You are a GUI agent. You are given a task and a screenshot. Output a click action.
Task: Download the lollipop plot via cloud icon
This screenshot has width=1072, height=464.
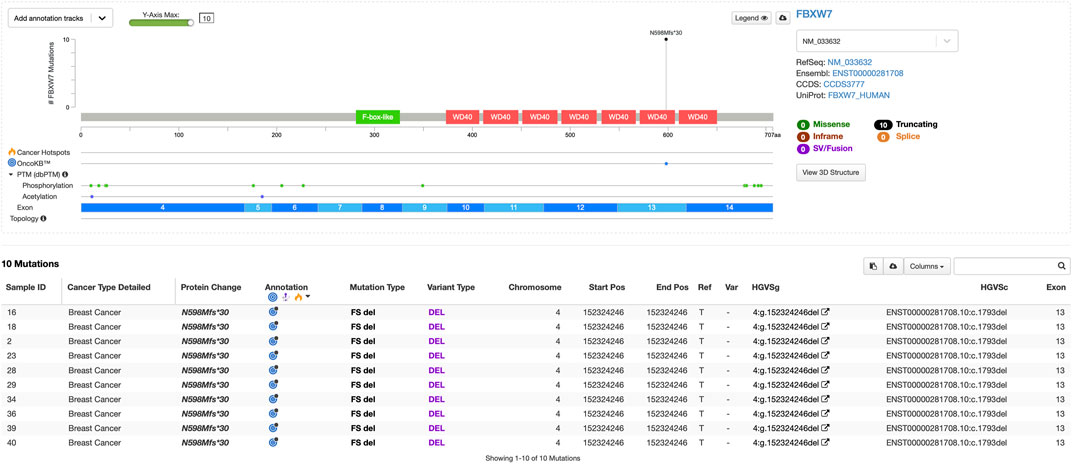(783, 18)
